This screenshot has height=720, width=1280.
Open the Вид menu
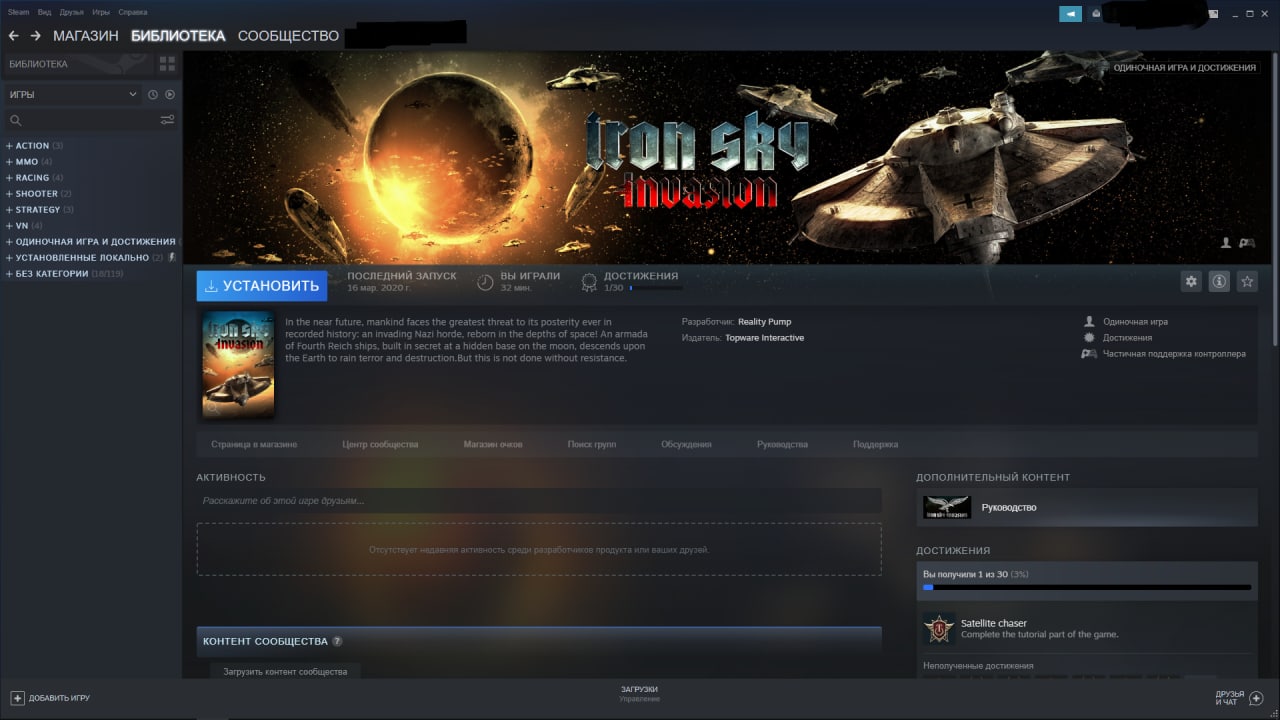[x=44, y=12]
